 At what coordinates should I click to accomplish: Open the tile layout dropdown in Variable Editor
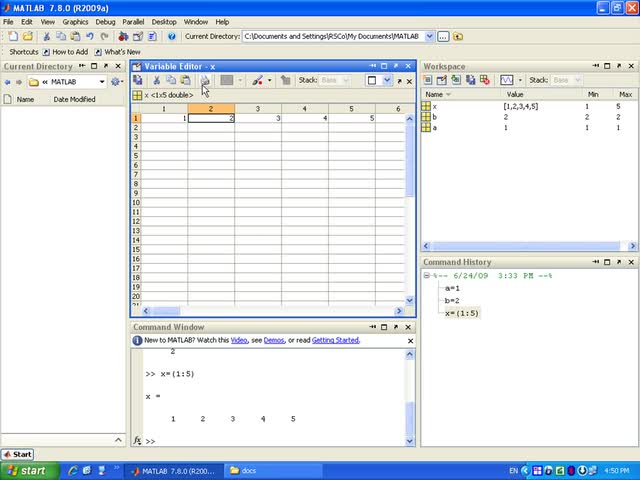tap(387, 80)
